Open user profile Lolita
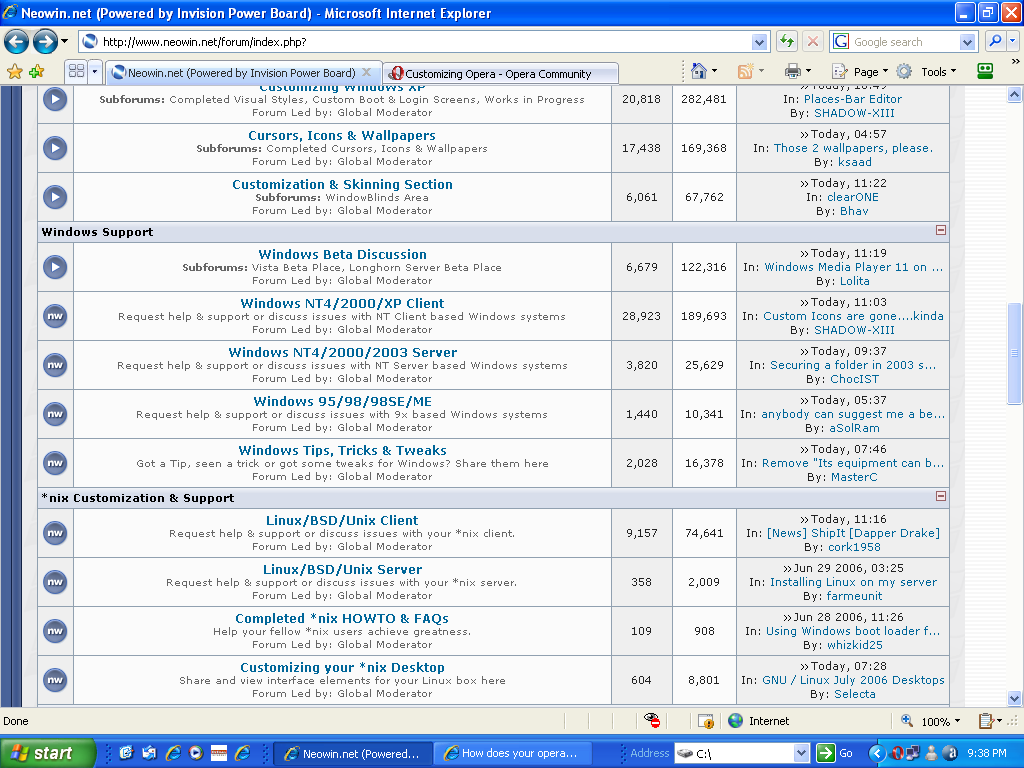 [854, 281]
